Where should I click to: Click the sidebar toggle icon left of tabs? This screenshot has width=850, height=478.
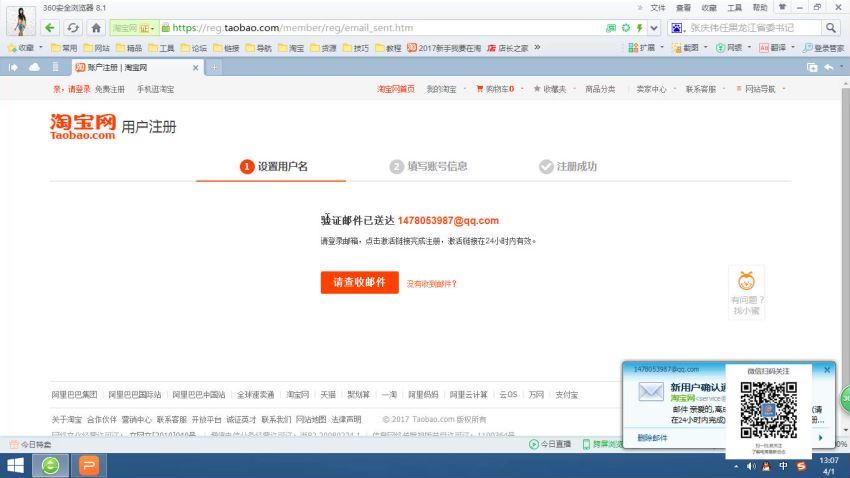[x=13, y=67]
